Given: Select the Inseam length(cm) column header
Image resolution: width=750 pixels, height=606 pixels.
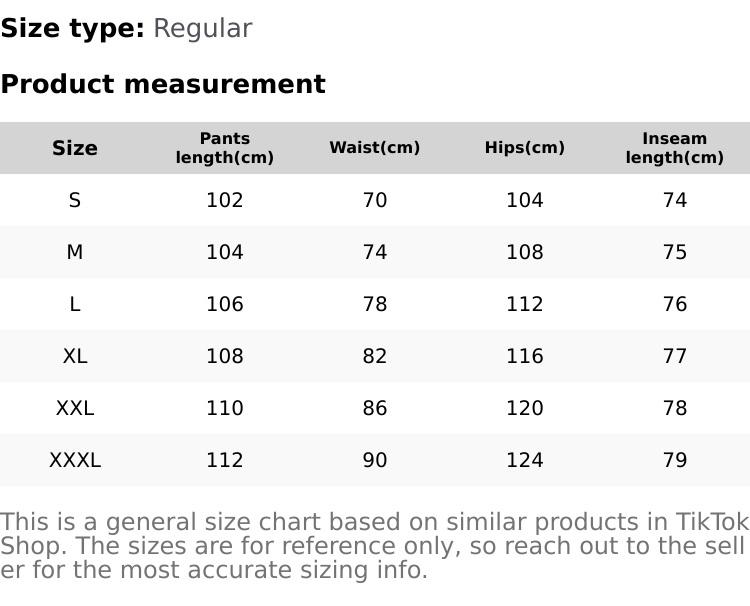Looking at the screenshot, I should pyautogui.click(x=675, y=148).
